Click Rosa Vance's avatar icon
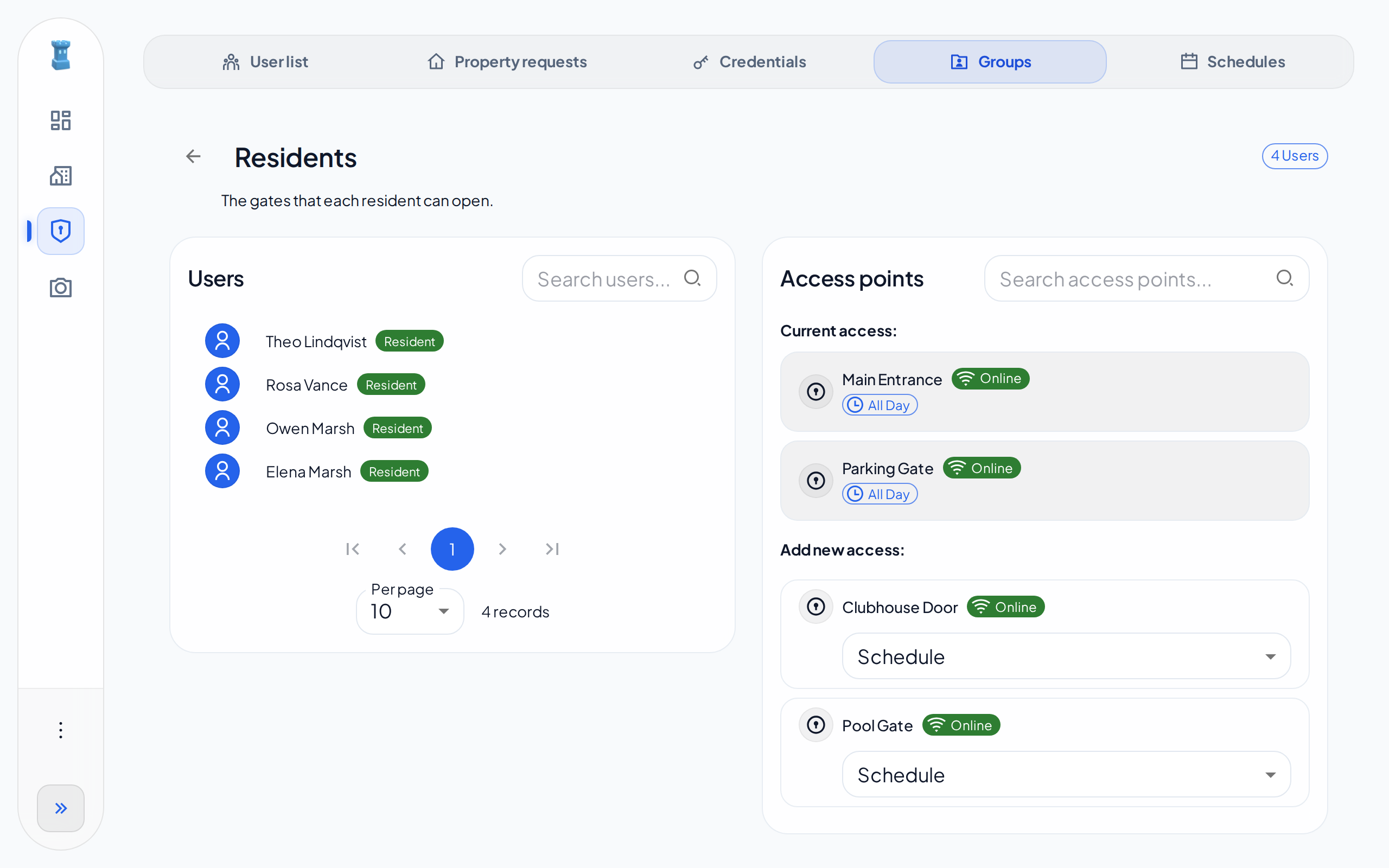 pos(222,384)
